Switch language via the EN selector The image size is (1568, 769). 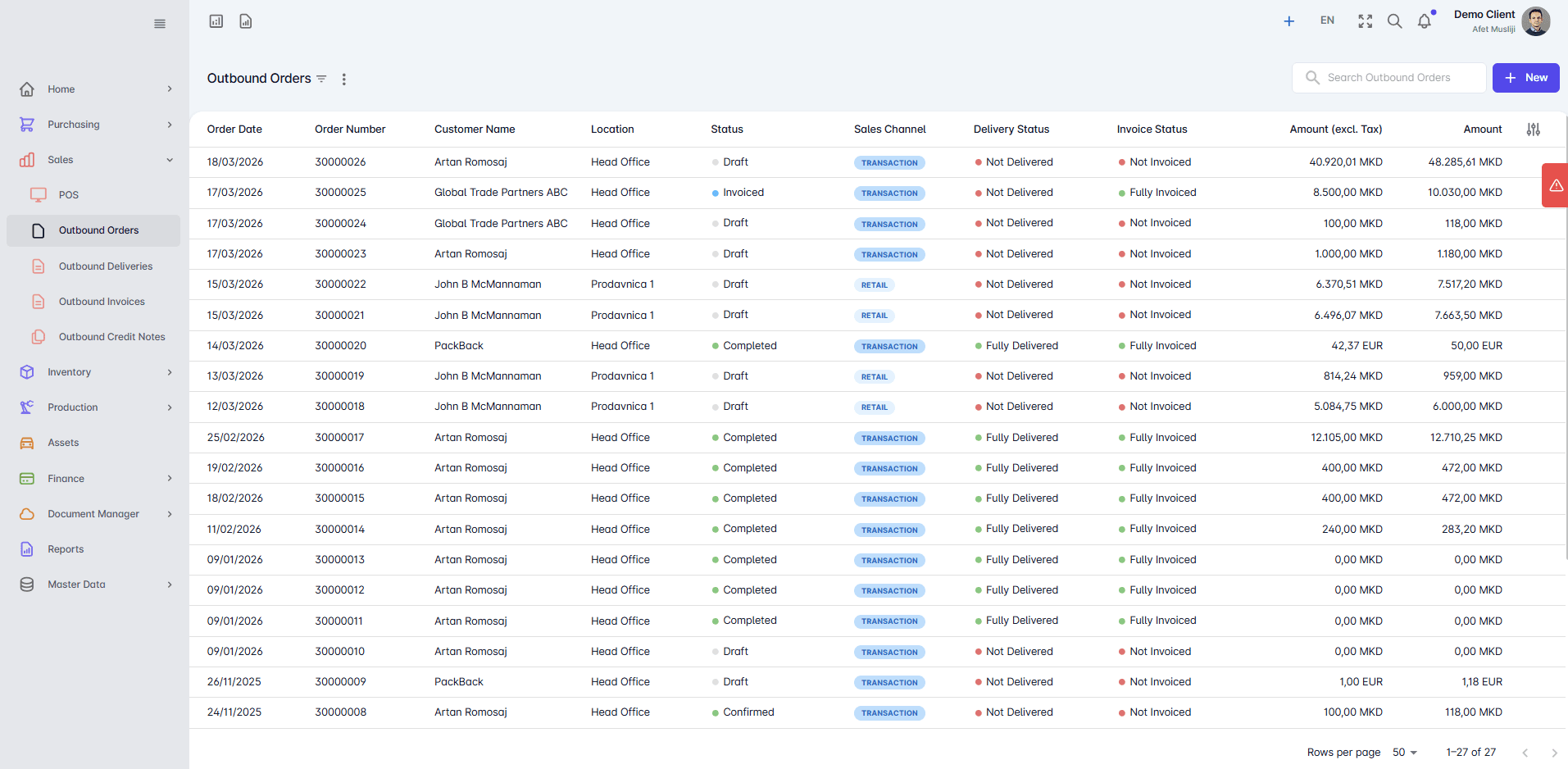coord(1327,20)
